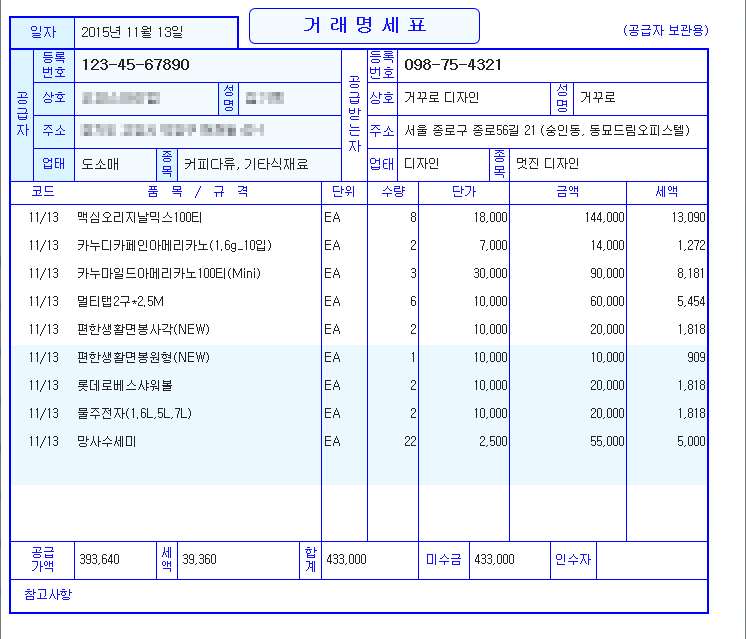The image size is (746, 639).
Task: Select recipient company name 거꾸로 디자인
Action: 441,98
